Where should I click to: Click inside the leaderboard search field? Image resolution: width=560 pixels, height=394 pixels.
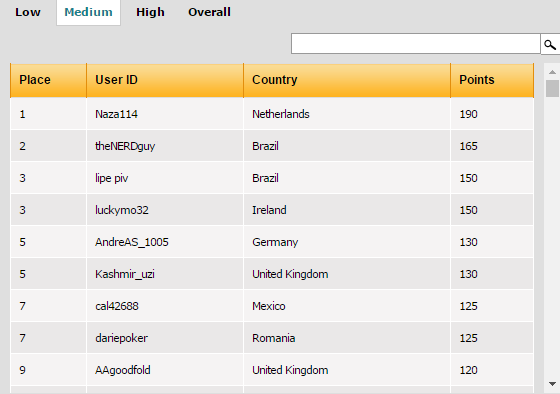click(416, 44)
